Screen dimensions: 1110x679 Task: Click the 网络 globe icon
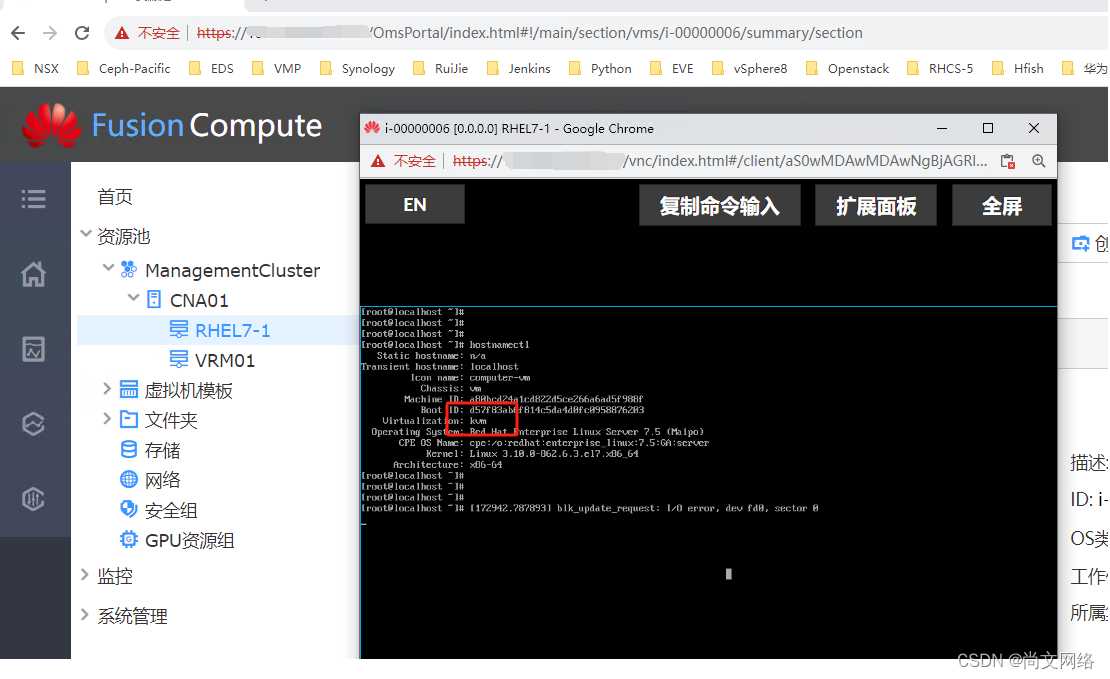129,479
